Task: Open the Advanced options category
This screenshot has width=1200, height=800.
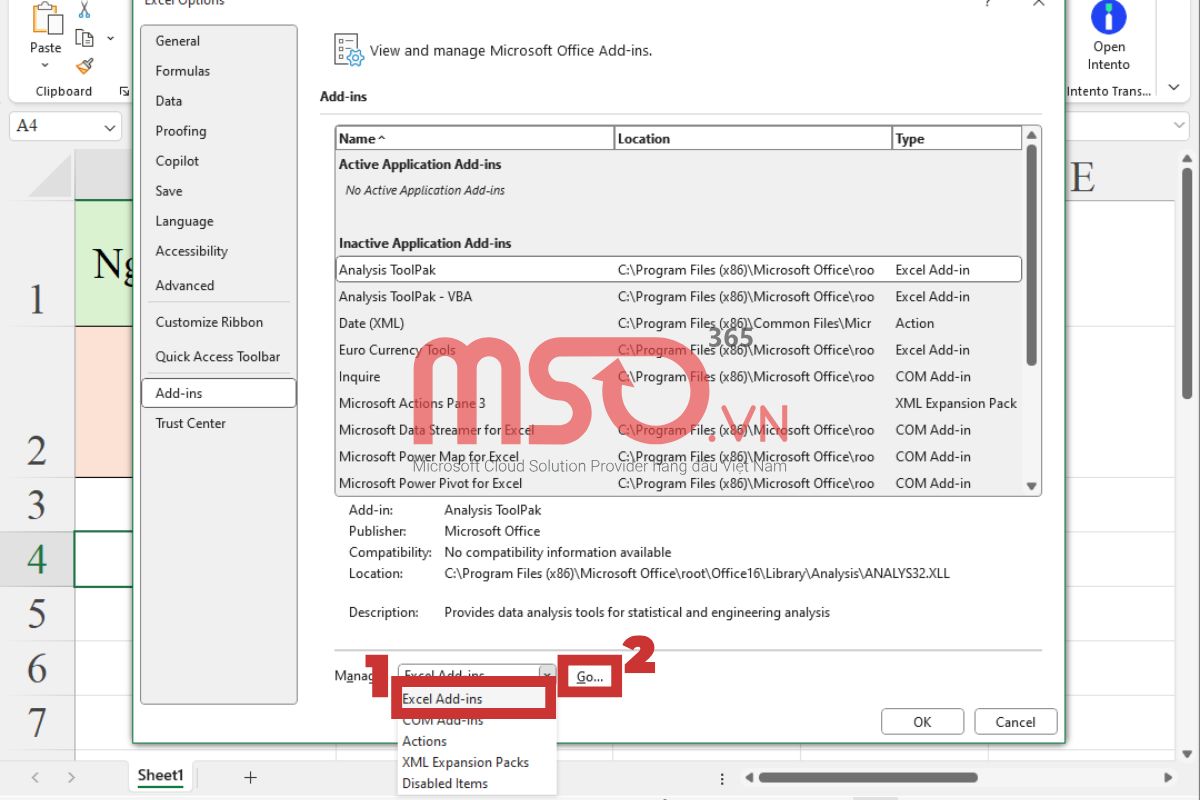Action: pos(219,285)
